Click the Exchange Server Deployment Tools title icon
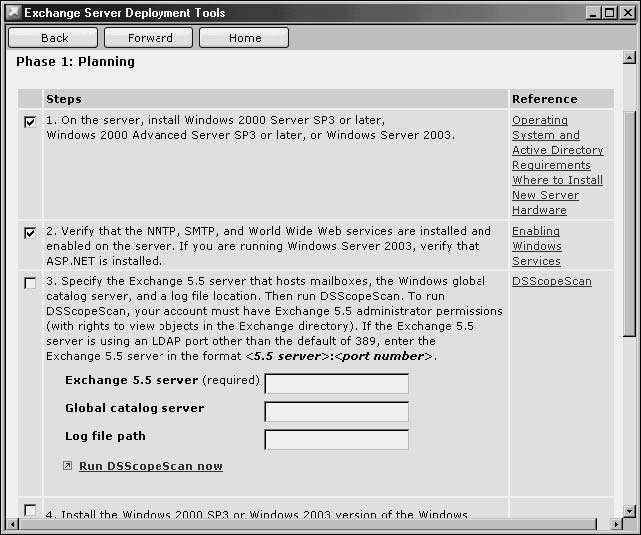 [x=13, y=13]
